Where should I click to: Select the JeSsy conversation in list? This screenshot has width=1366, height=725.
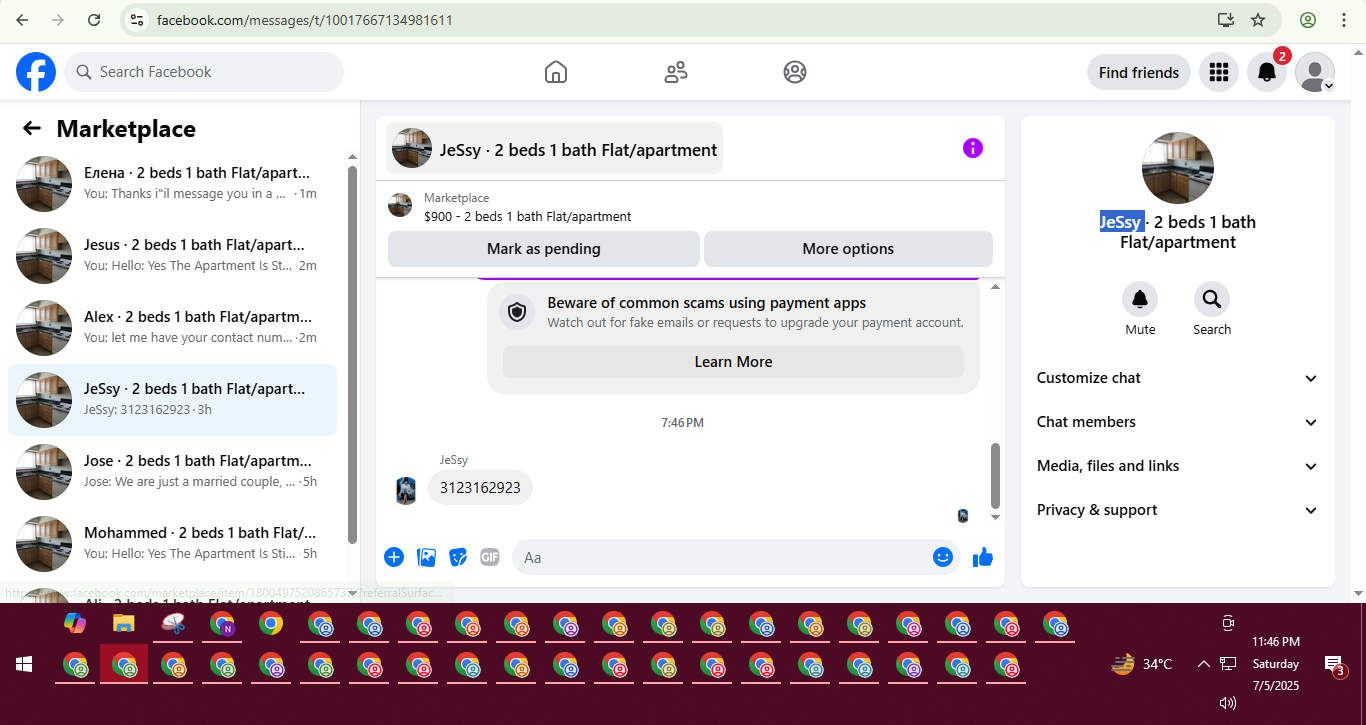pos(172,400)
